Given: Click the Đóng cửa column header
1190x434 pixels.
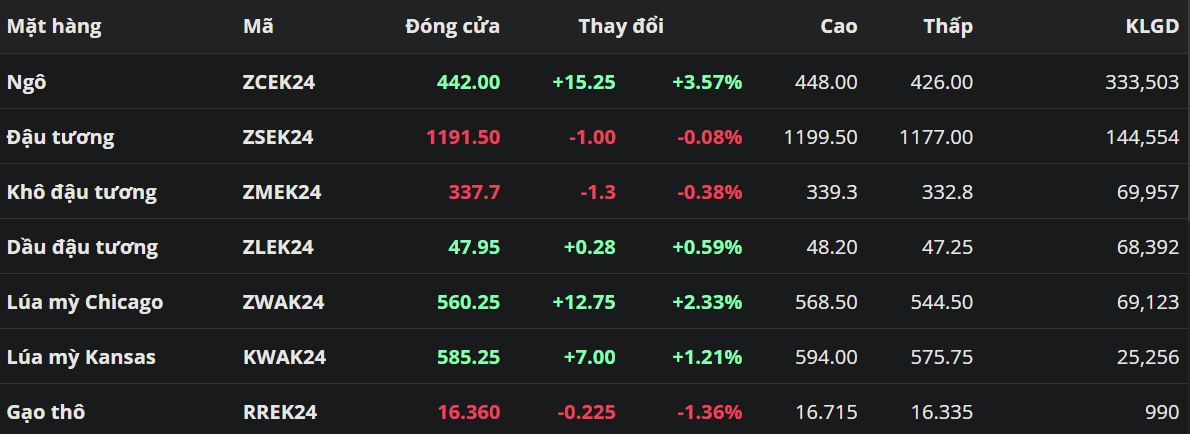Looking at the screenshot, I should click(452, 27).
